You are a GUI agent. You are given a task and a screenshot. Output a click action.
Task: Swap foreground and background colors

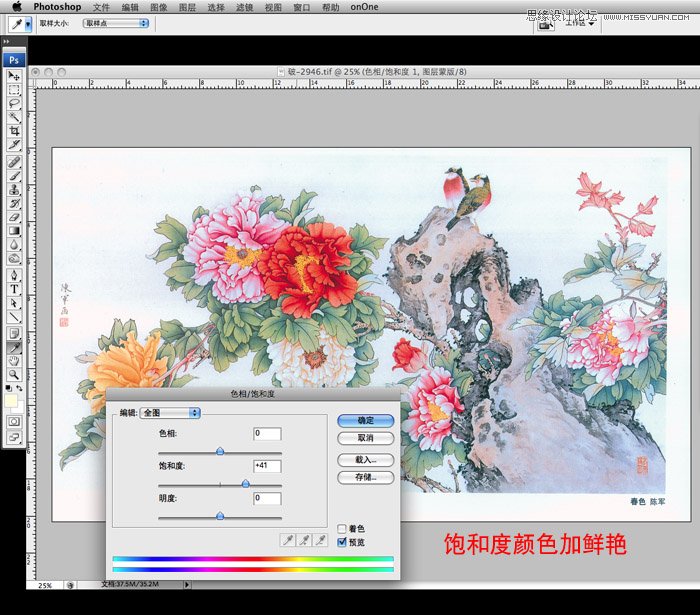point(19,388)
